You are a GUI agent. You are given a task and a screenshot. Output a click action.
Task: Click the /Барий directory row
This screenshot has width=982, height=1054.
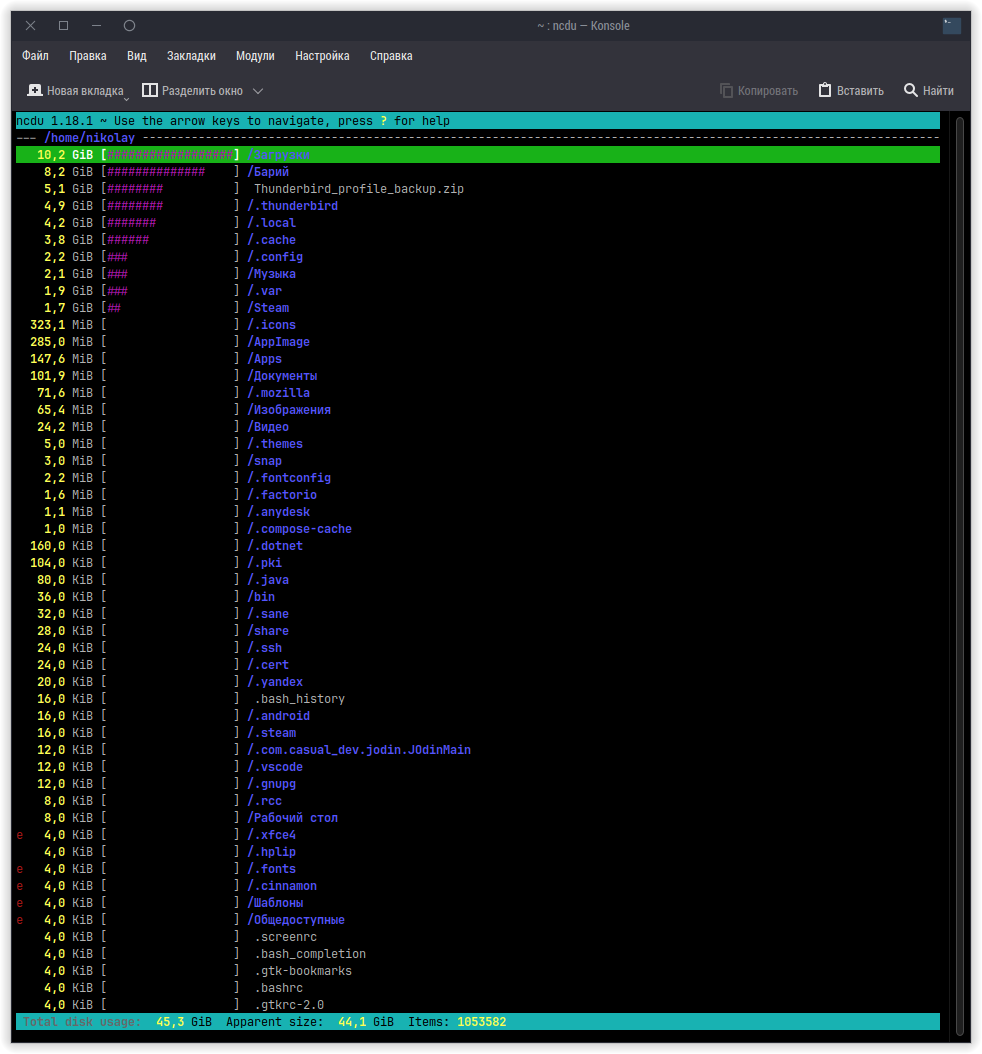coord(268,172)
